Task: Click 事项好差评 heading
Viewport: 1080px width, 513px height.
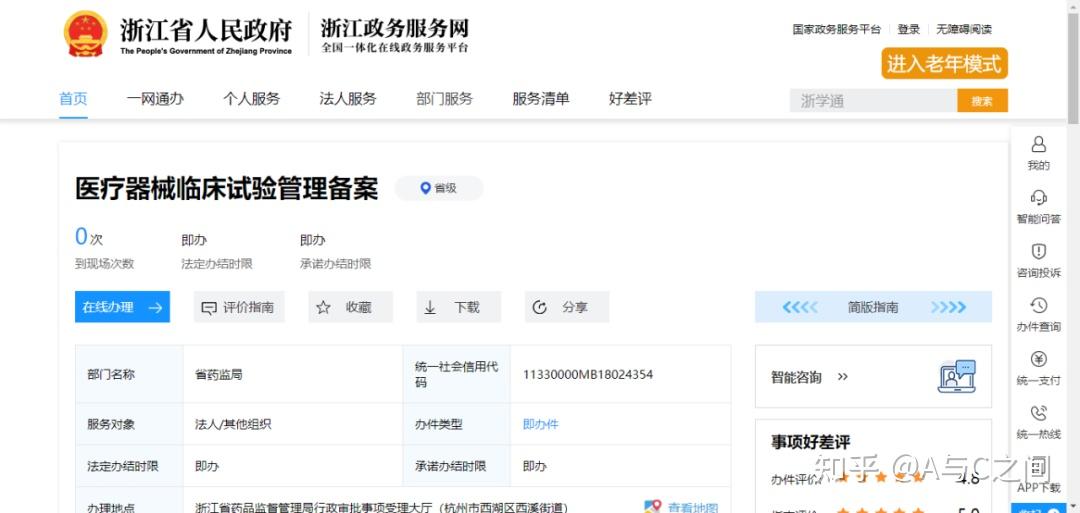Action: [811, 443]
